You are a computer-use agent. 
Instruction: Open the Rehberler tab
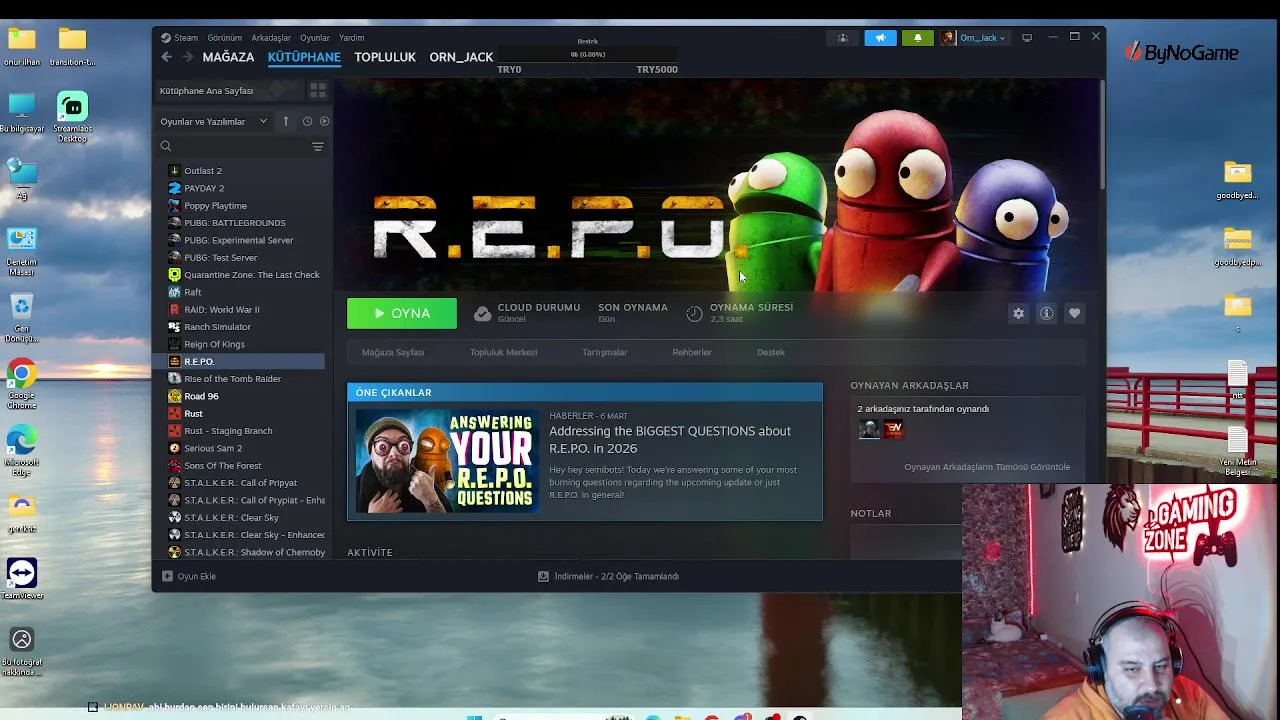[x=692, y=352]
